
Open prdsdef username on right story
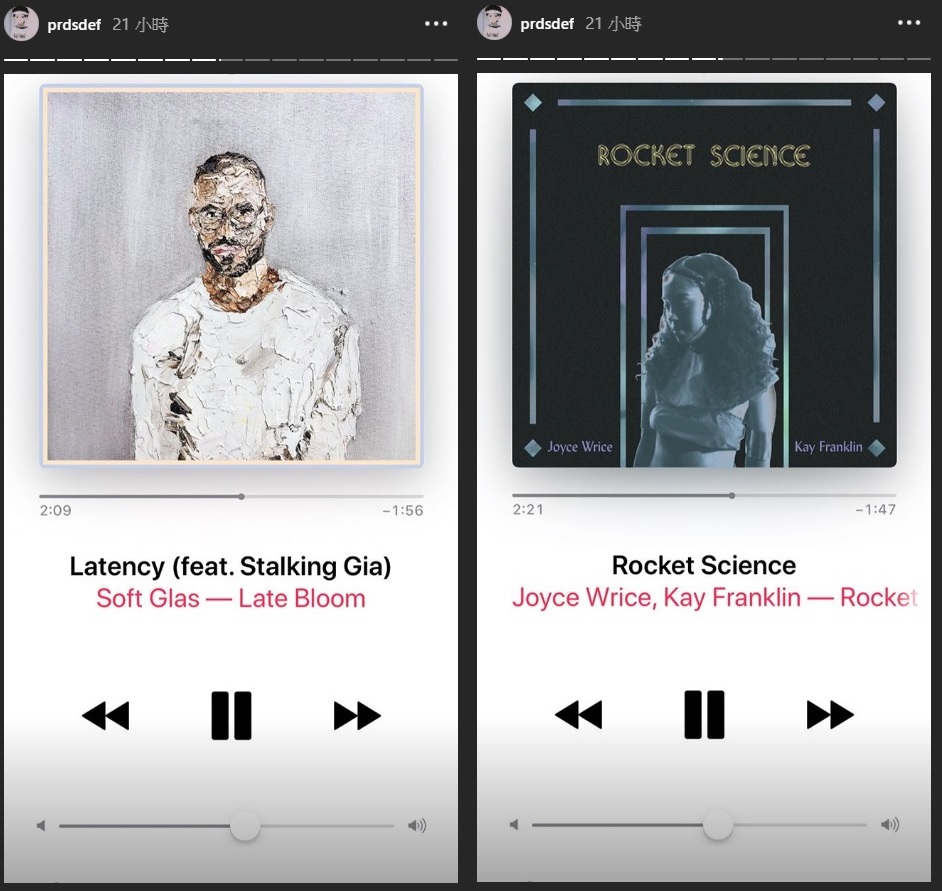(547, 24)
